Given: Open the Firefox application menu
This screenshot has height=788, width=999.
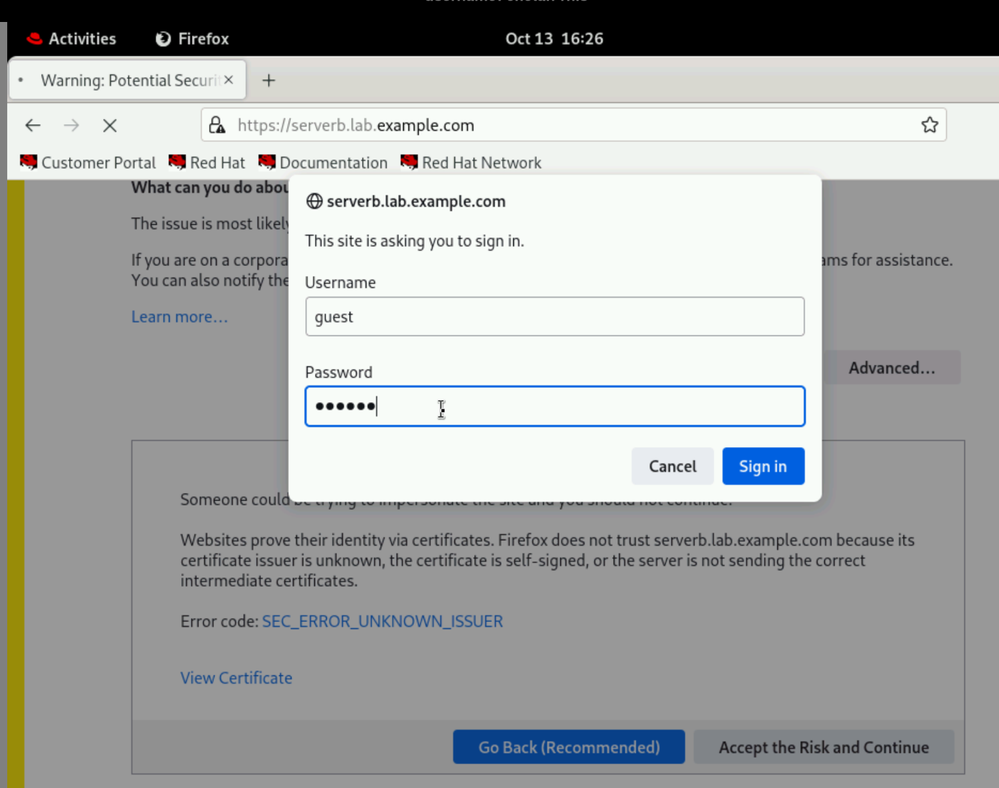Looking at the screenshot, I should tap(193, 39).
